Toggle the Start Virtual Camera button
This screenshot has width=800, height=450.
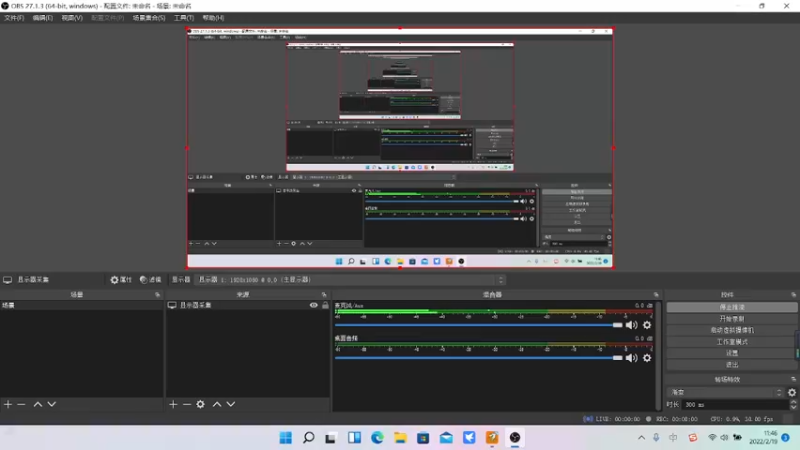pos(732,330)
